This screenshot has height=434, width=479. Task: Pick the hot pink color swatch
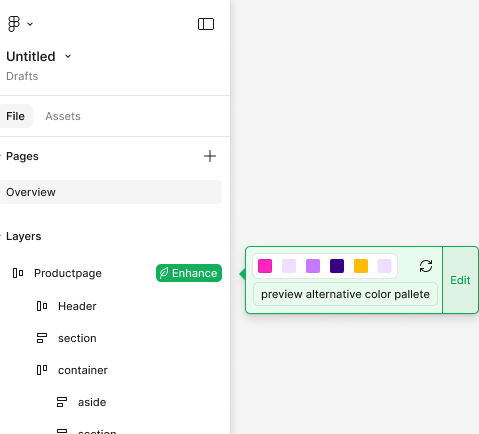click(x=265, y=266)
